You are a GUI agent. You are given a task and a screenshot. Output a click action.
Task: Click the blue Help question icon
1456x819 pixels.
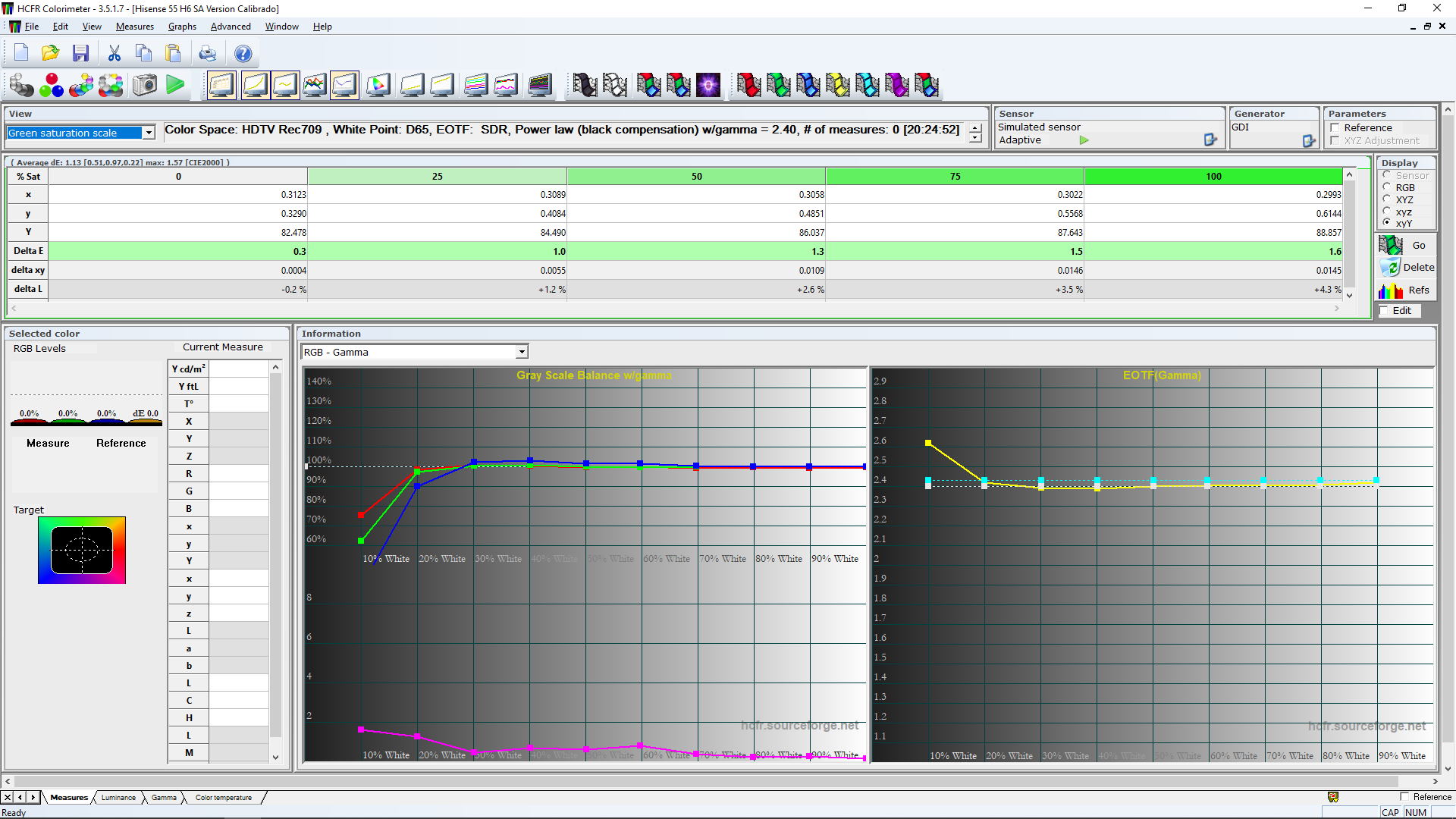(x=243, y=53)
